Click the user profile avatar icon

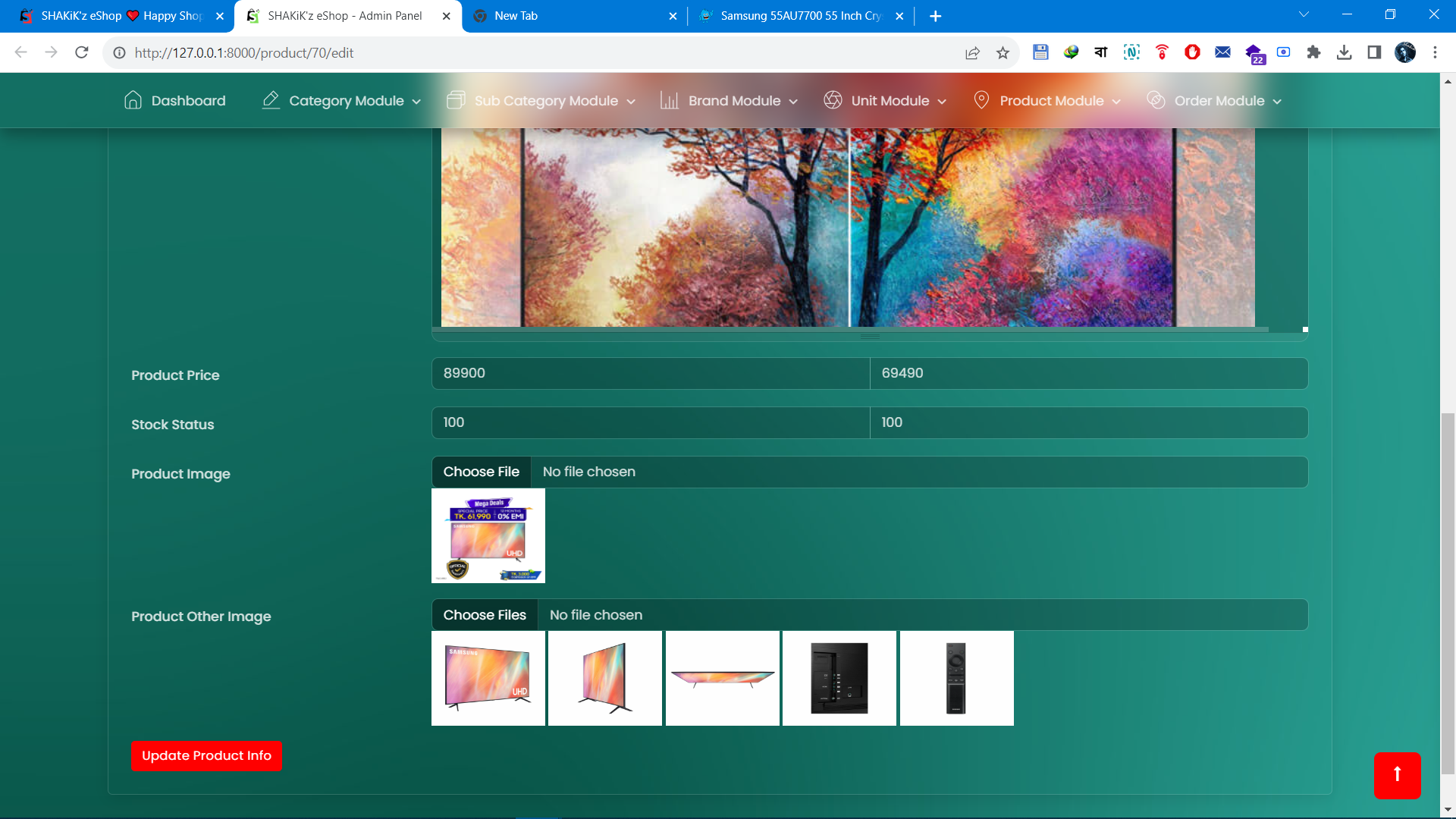pyautogui.click(x=1404, y=52)
